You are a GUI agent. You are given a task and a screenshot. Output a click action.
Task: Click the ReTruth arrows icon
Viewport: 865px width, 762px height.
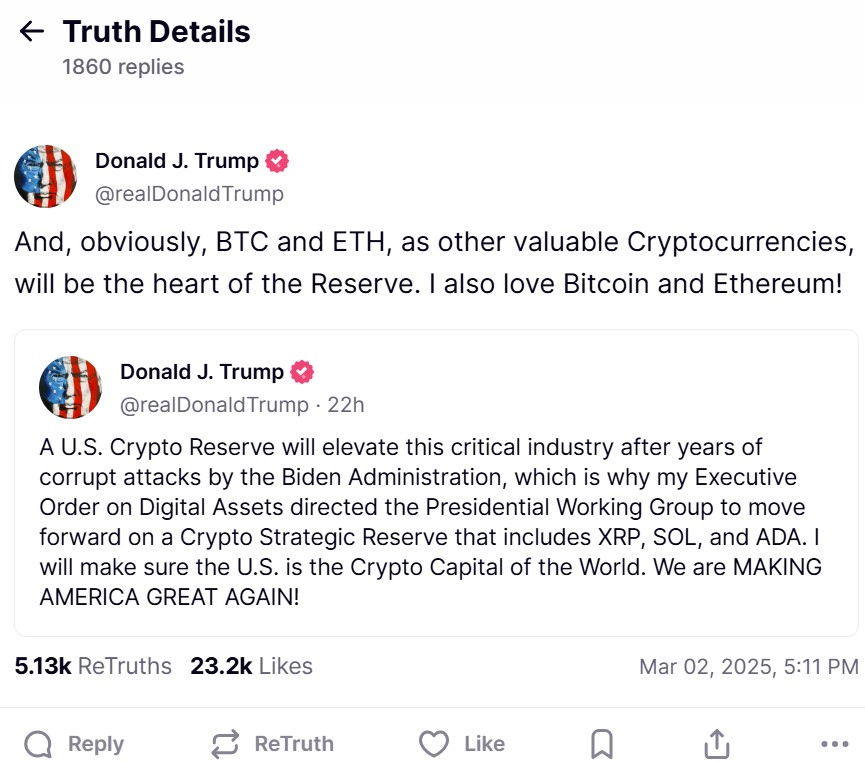click(x=226, y=744)
